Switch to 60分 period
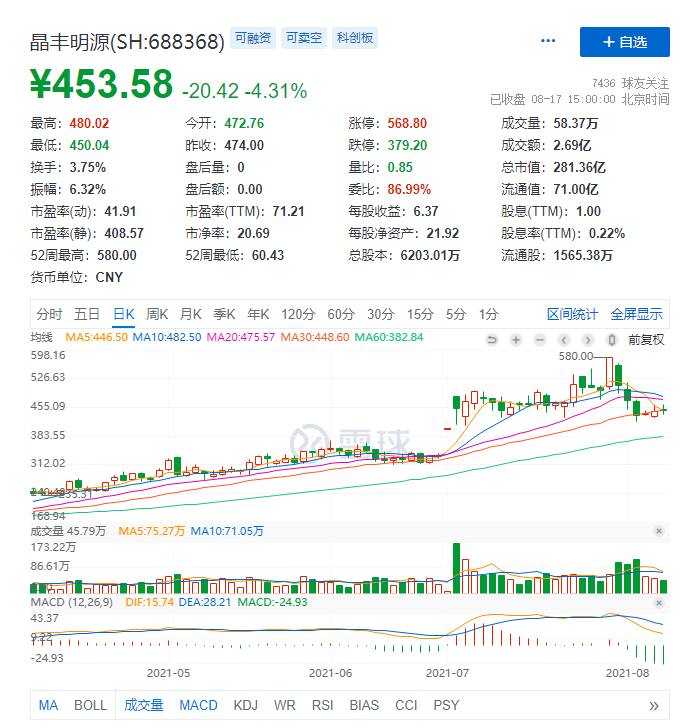The width and height of the screenshot is (698, 728). [x=341, y=314]
